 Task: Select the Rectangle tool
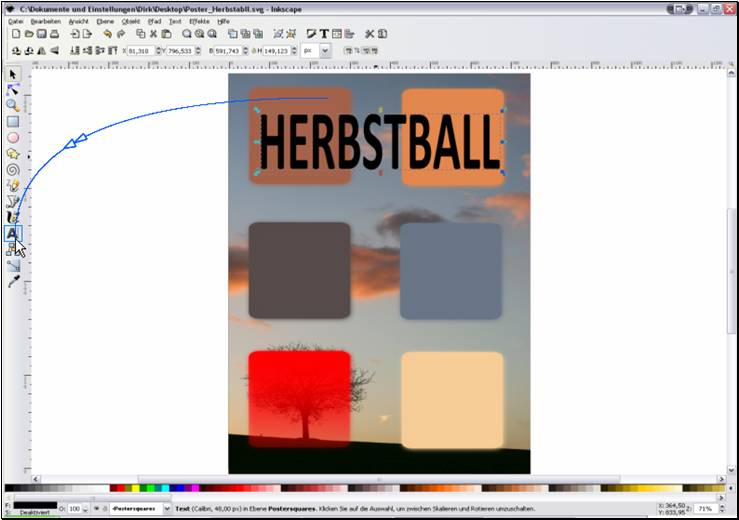point(13,121)
